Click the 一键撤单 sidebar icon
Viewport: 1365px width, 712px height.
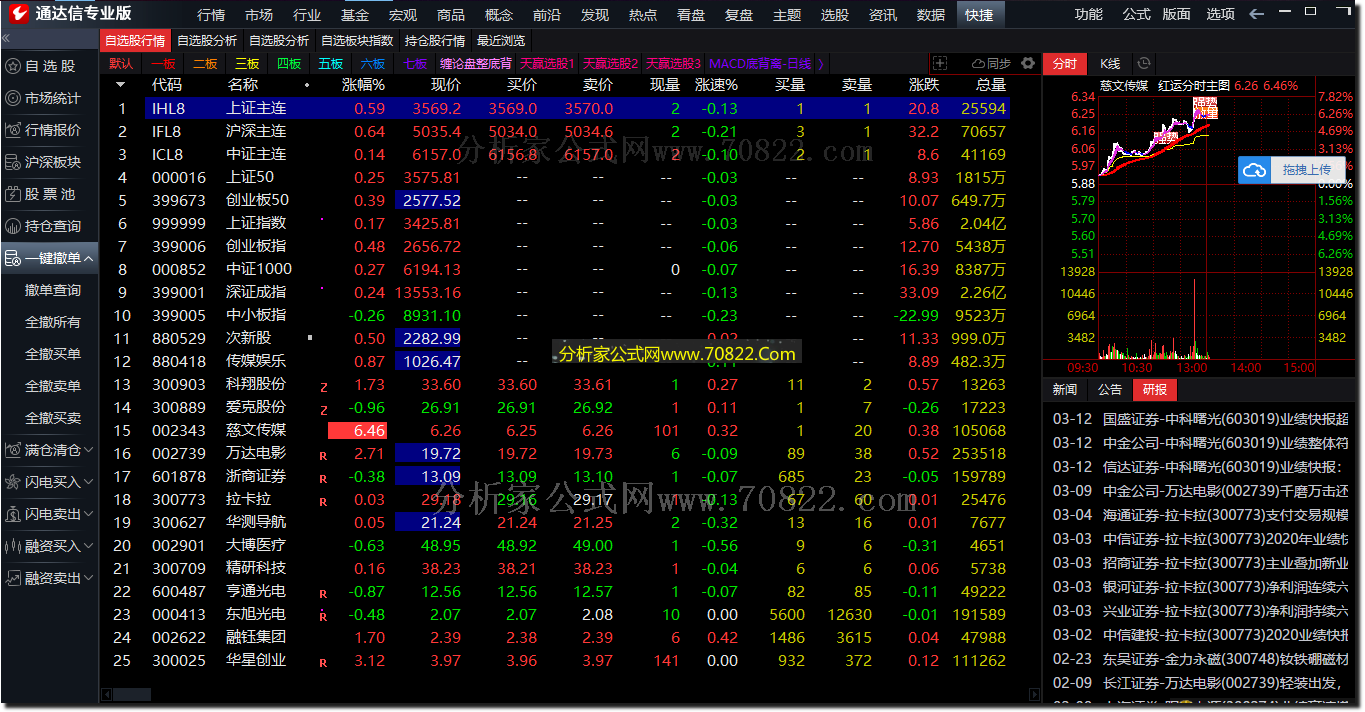tap(12, 258)
